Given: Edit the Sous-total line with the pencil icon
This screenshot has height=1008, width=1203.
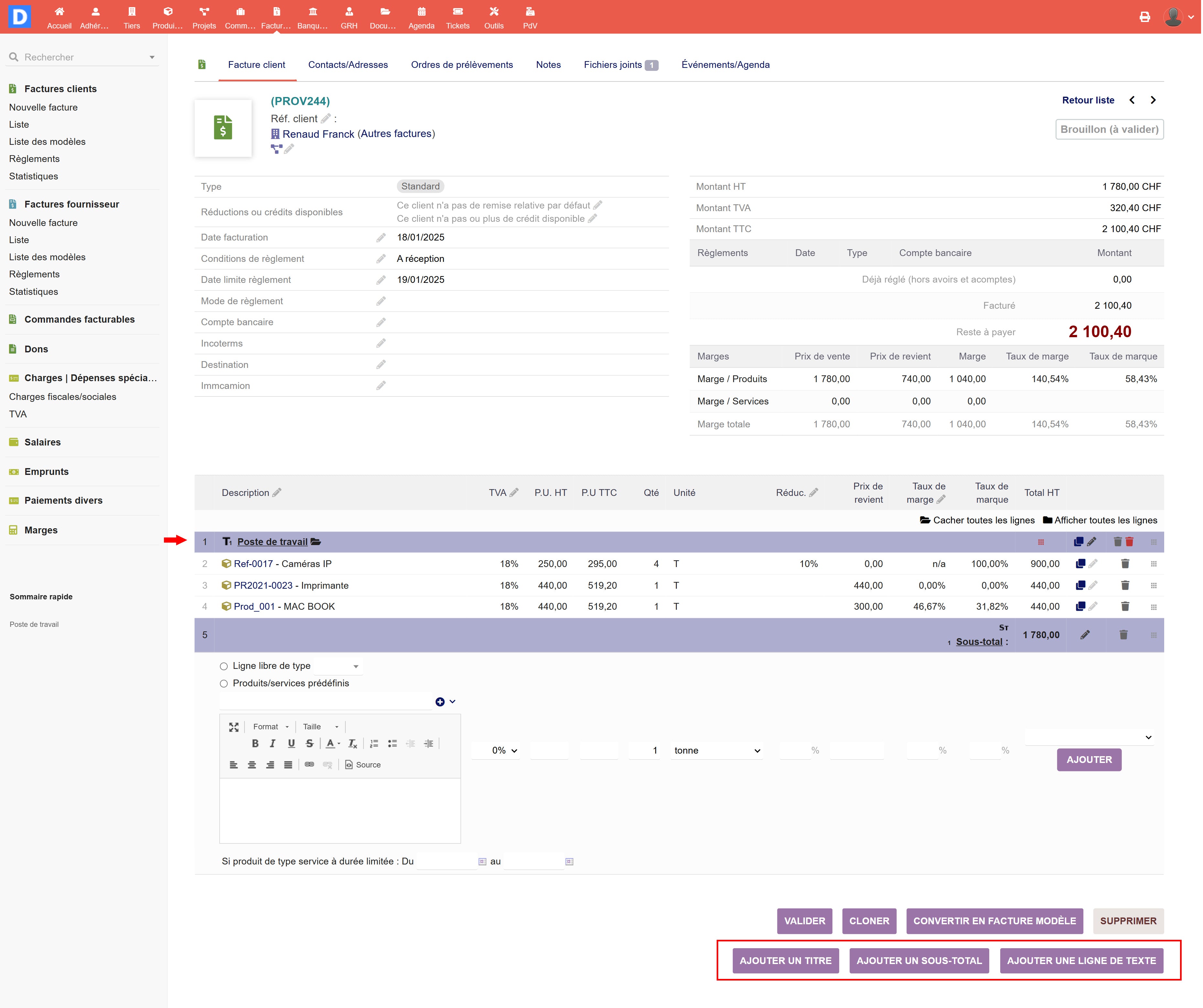Looking at the screenshot, I should coord(1085,635).
